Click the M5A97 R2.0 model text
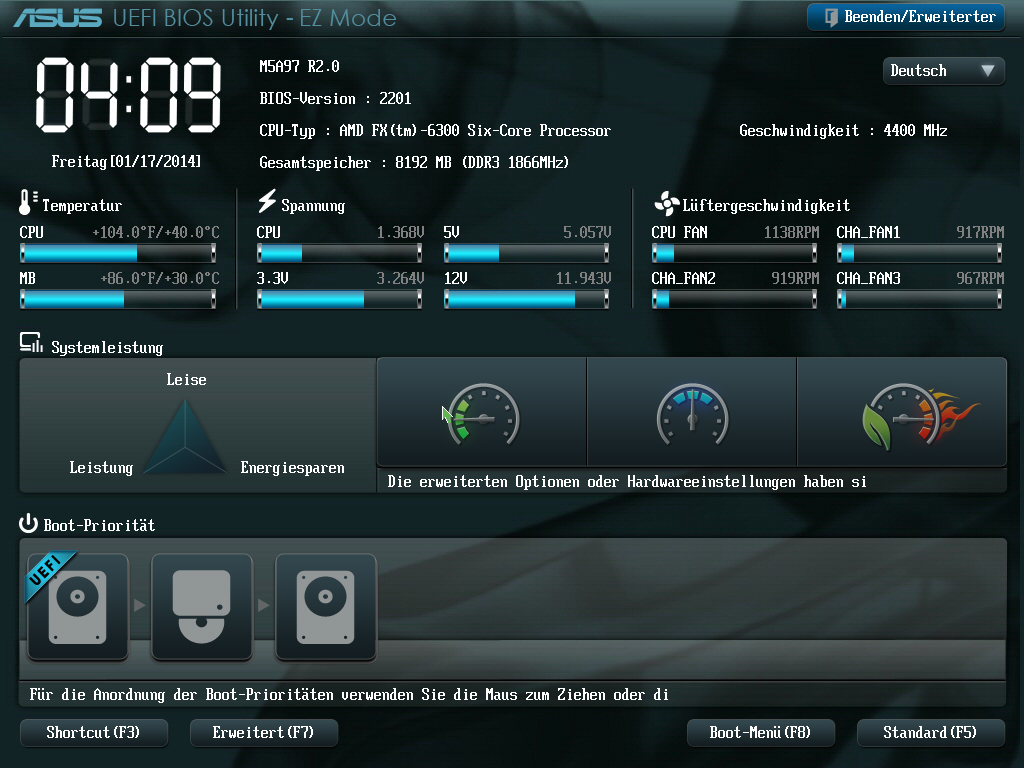This screenshot has height=768, width=1024. [299, 66]
